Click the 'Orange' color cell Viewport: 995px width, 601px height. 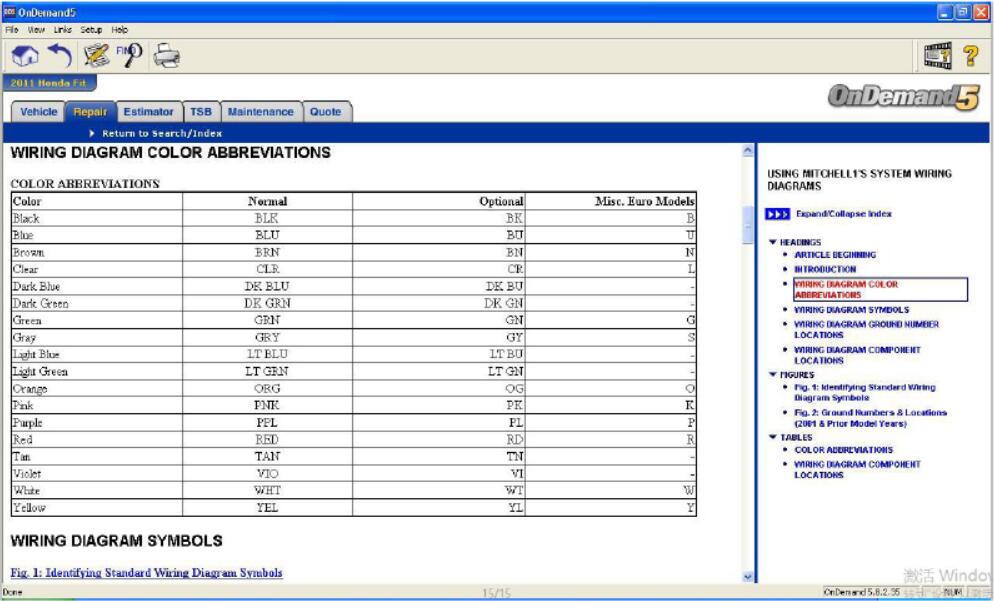coord(96,388)
